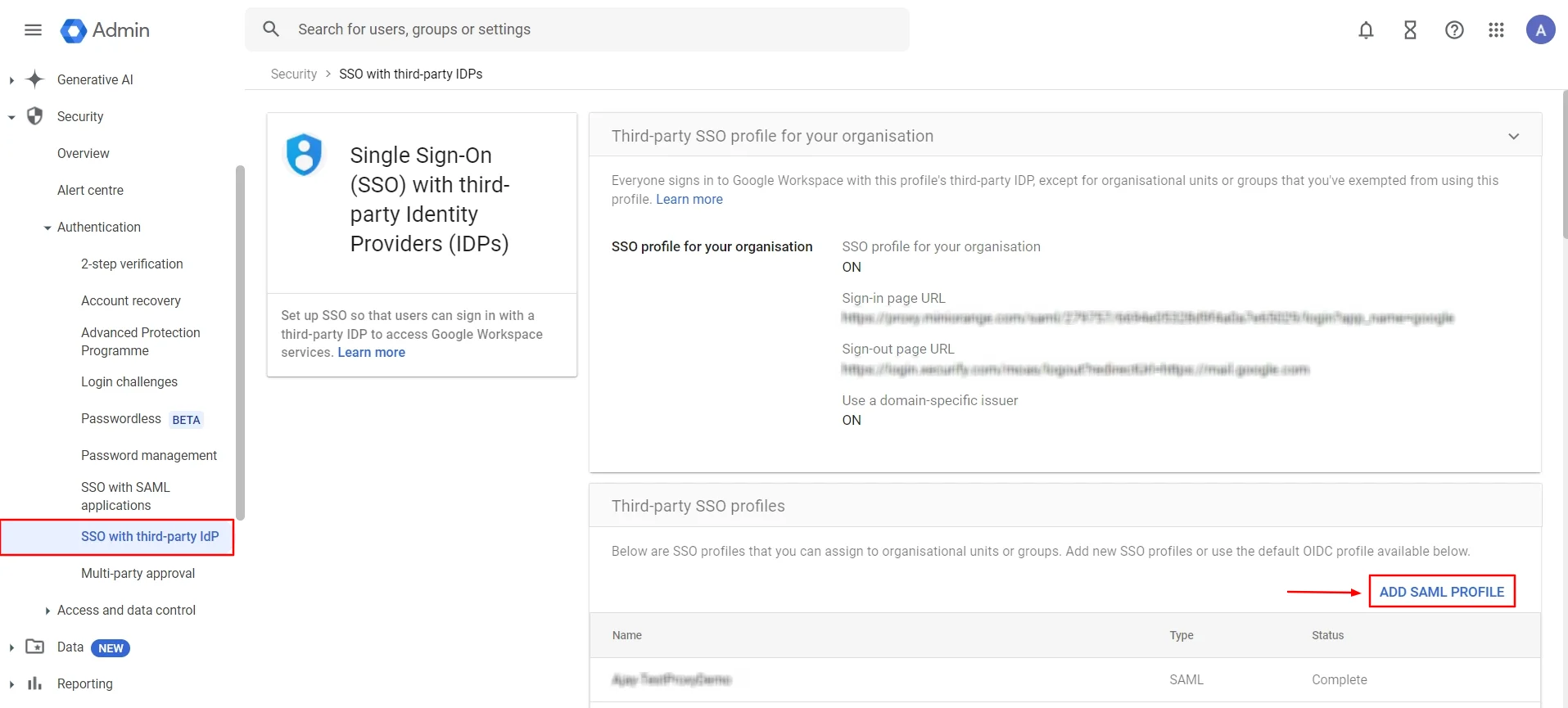Viewport: 1568px width, 708px height.
Task: Click the search magnifier icon
Action: click(x=271, y=29)
